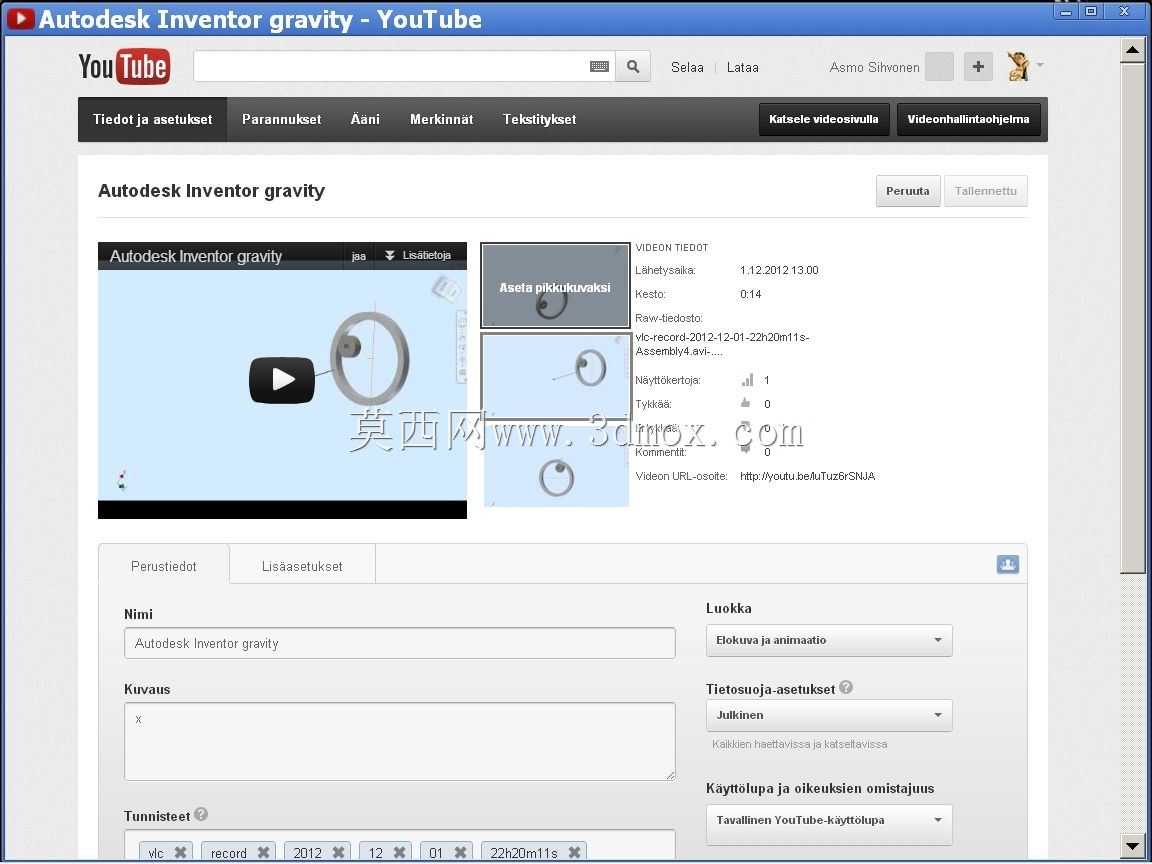Click the Katsele videosivulla button
Image resolution: width=1152 pixels, height=864 pixels.
824,119
